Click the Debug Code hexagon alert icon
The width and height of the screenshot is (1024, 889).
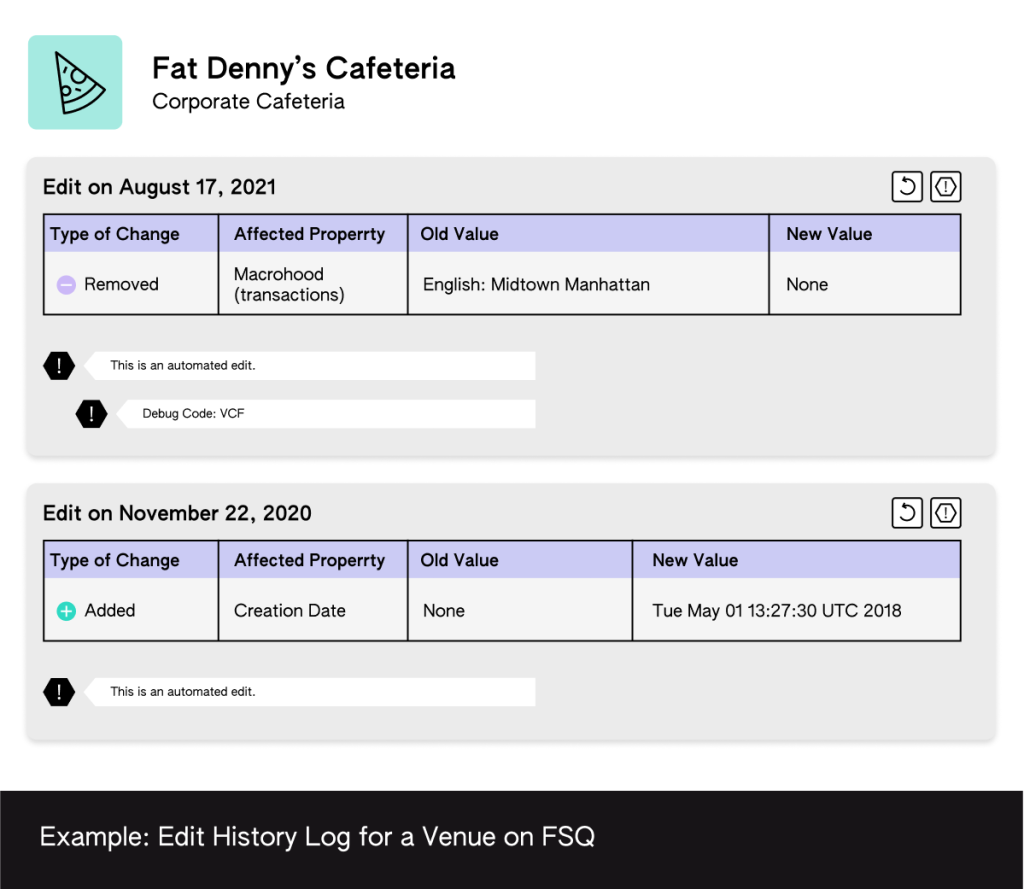click(x=92, y=413)
